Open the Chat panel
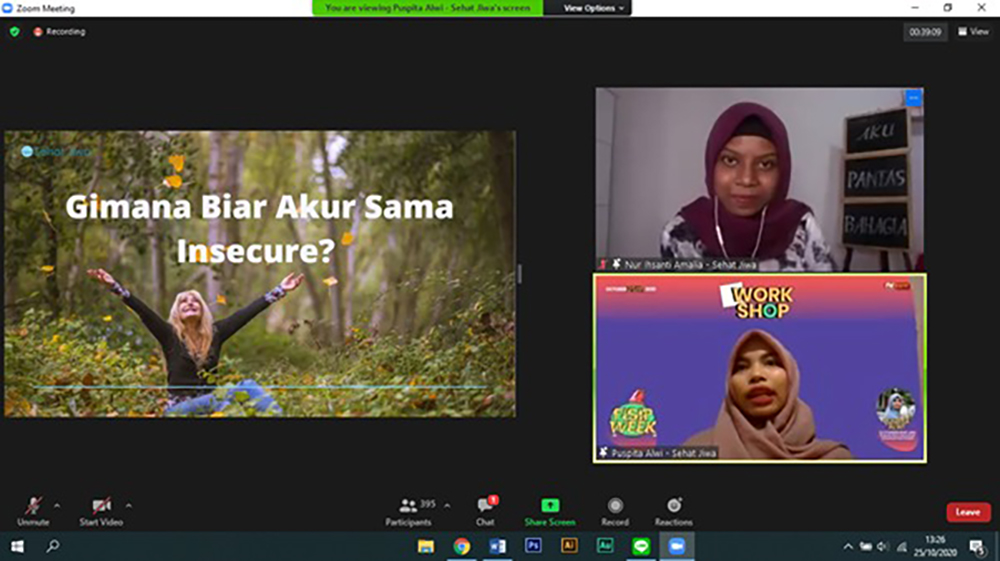The image size is (1000, 561). pos(485,510)
